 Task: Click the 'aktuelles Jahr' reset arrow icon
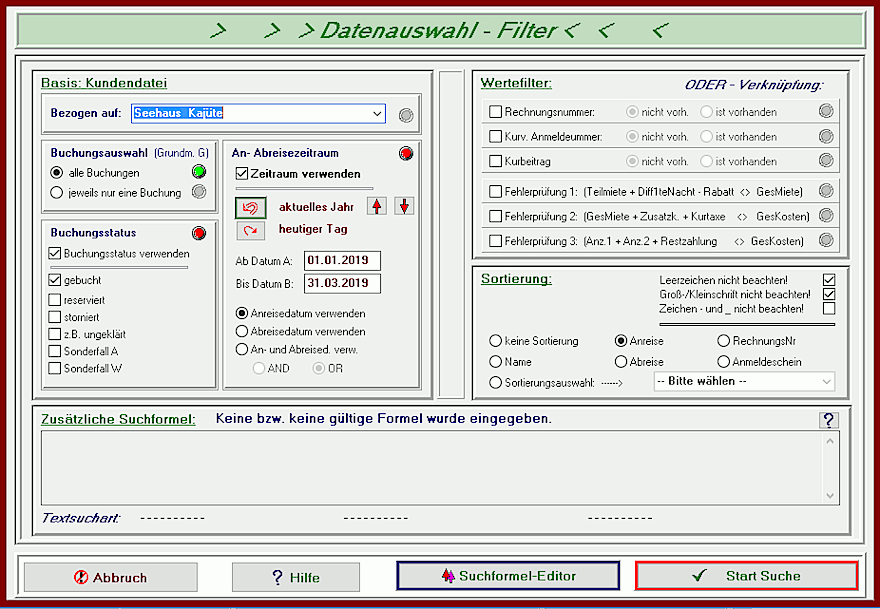(248, 207)
